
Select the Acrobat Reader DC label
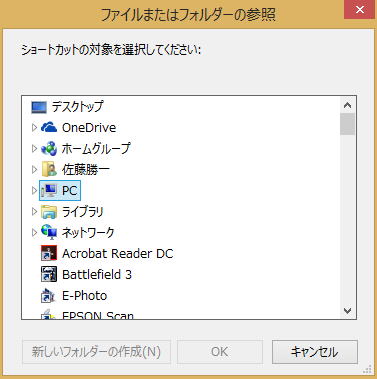(118, 254)
